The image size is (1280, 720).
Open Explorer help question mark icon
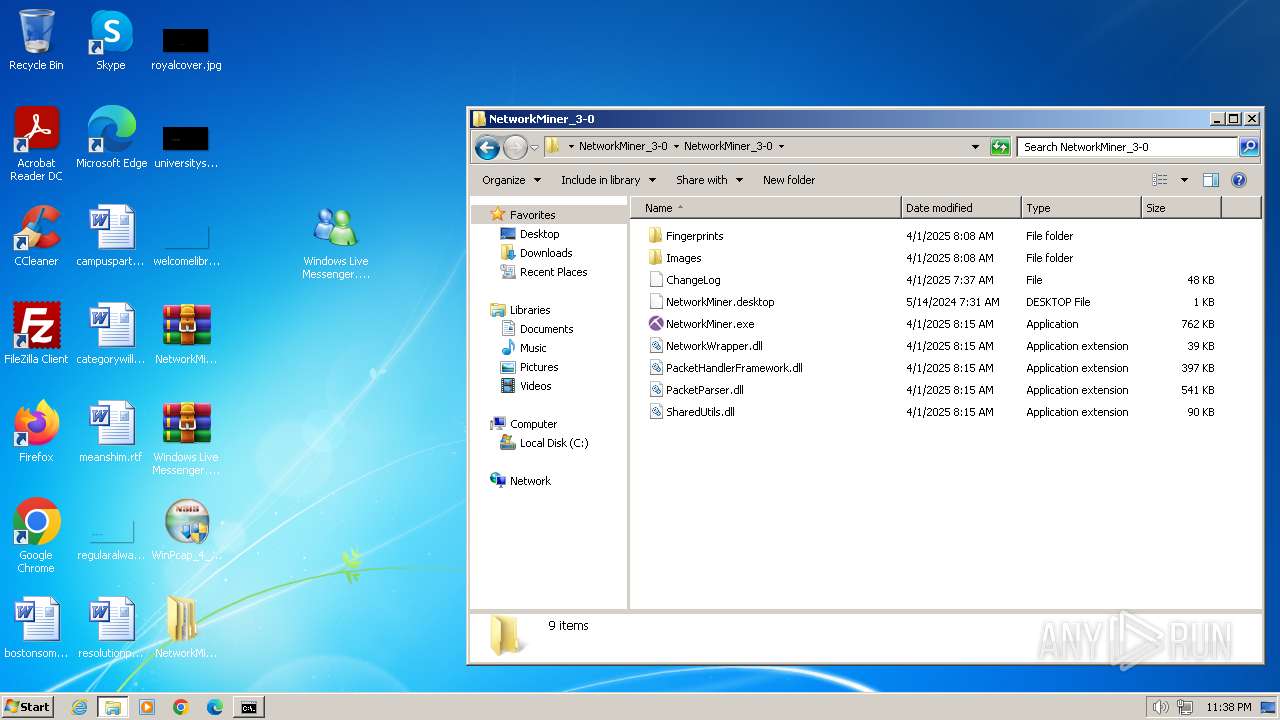tap(1239, 180)
